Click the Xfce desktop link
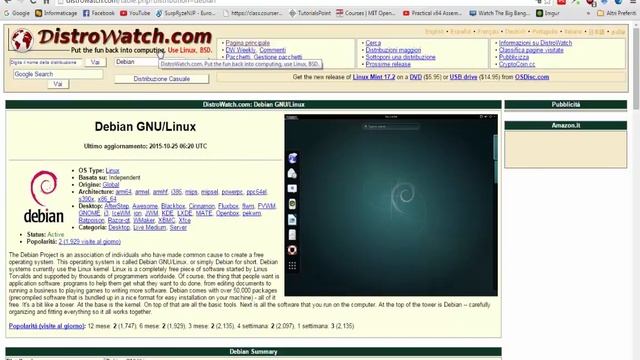 pos(184,220)
